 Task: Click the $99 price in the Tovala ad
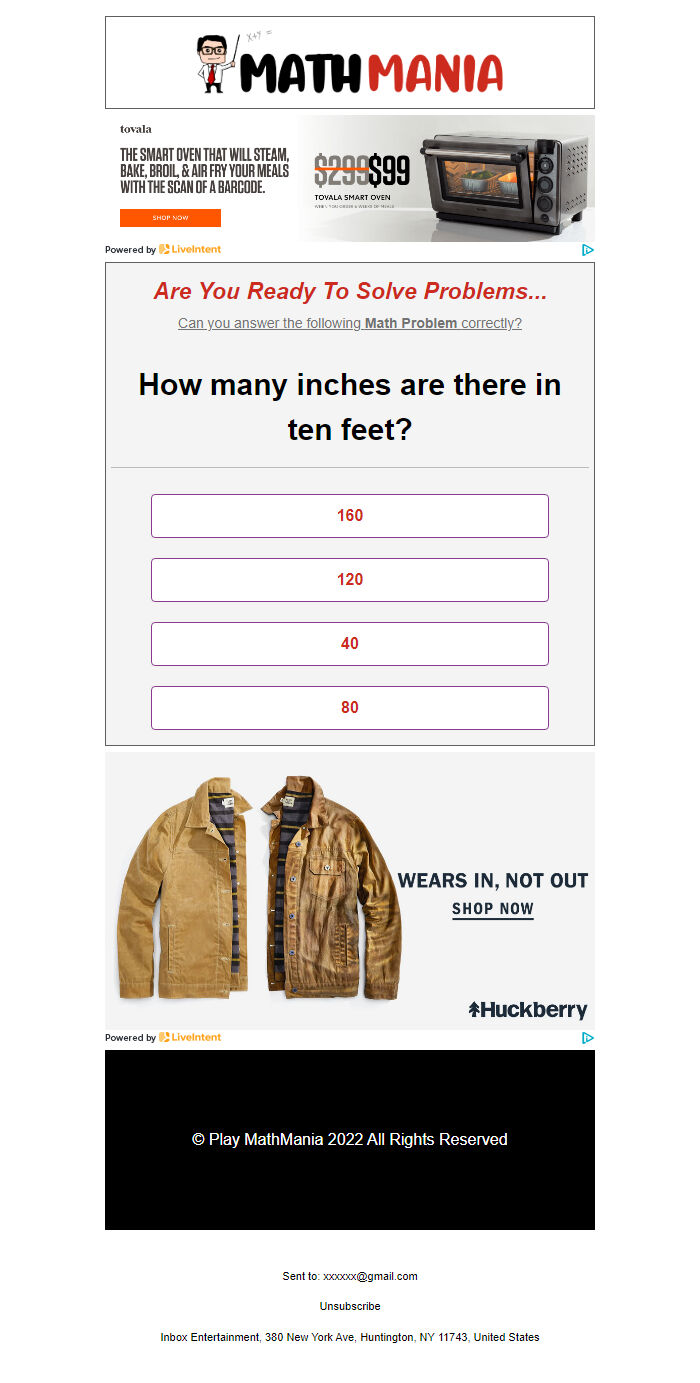[x=389, y=172]
